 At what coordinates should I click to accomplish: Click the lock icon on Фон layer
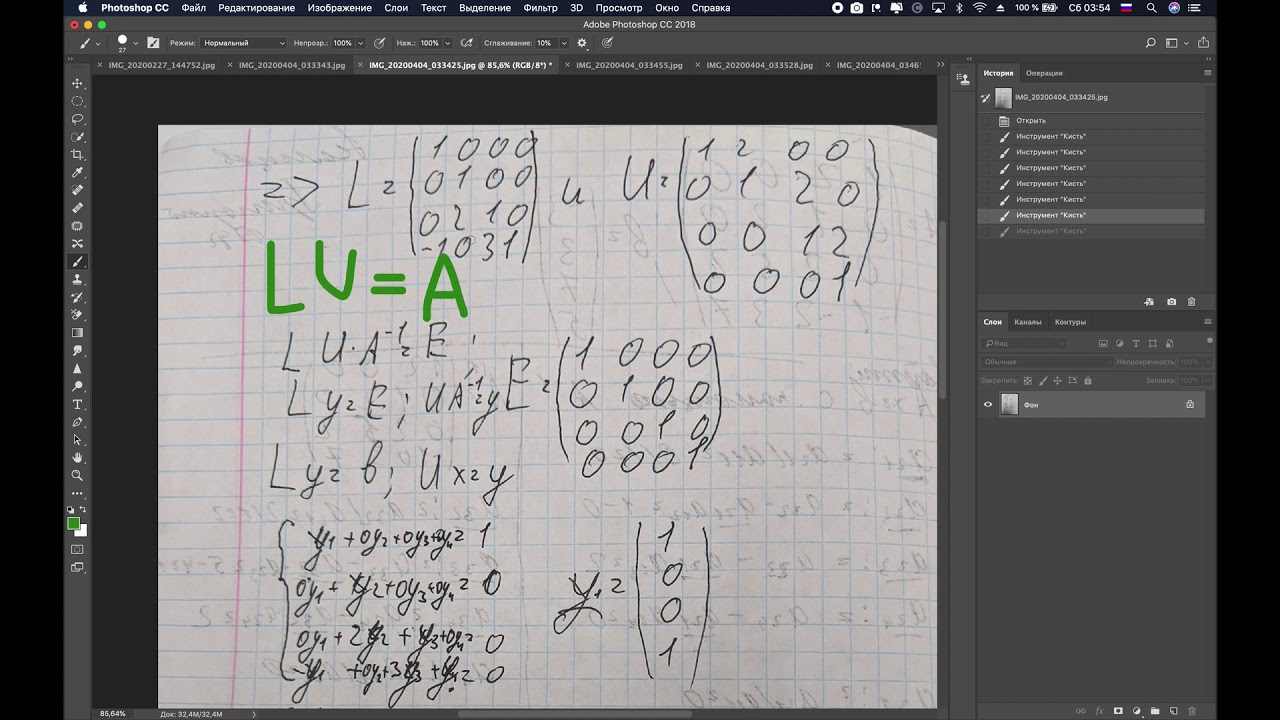1190,405
